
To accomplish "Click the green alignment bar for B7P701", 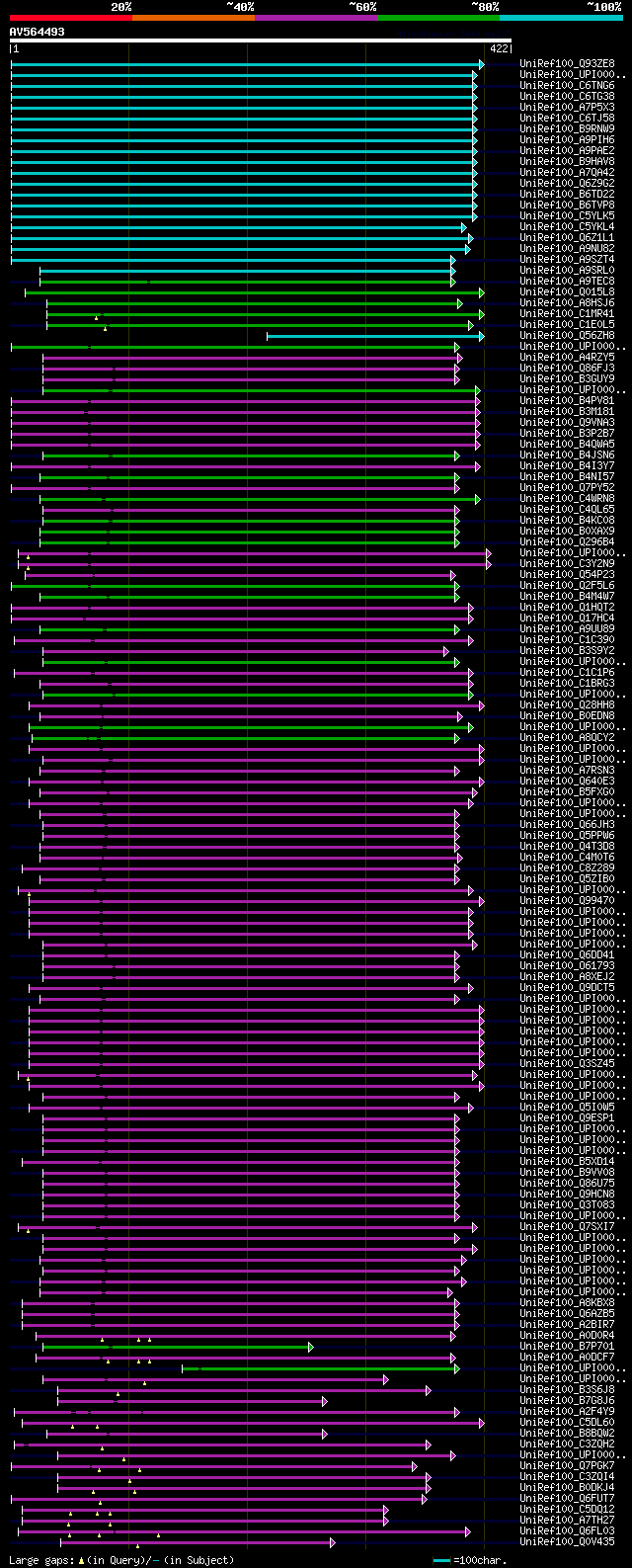I will 178,1347.
